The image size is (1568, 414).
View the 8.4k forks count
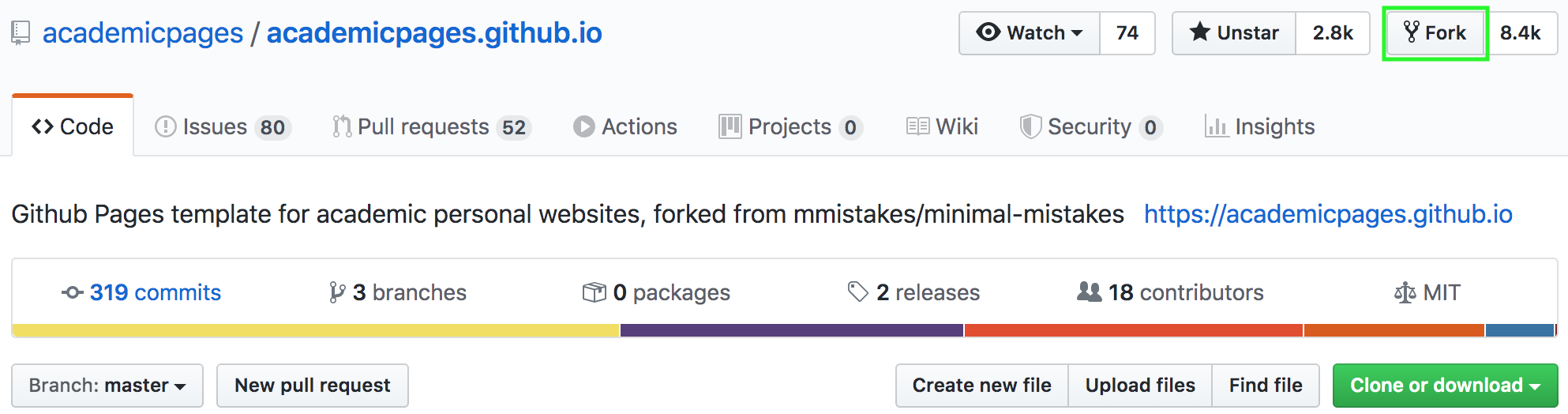point(1520,33)
